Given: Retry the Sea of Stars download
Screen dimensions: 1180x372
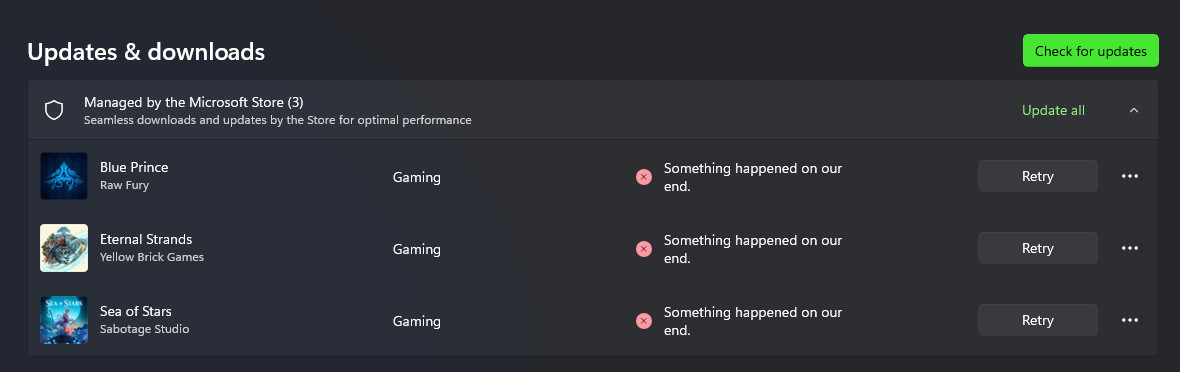Looking at the screenshot, I should (x=1038, y=320).
